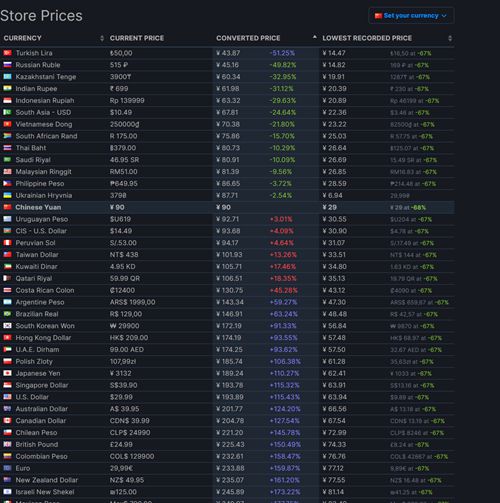Click the Hong Kong Dollar currency name
500x503 pixels.
tap(43, 338)
